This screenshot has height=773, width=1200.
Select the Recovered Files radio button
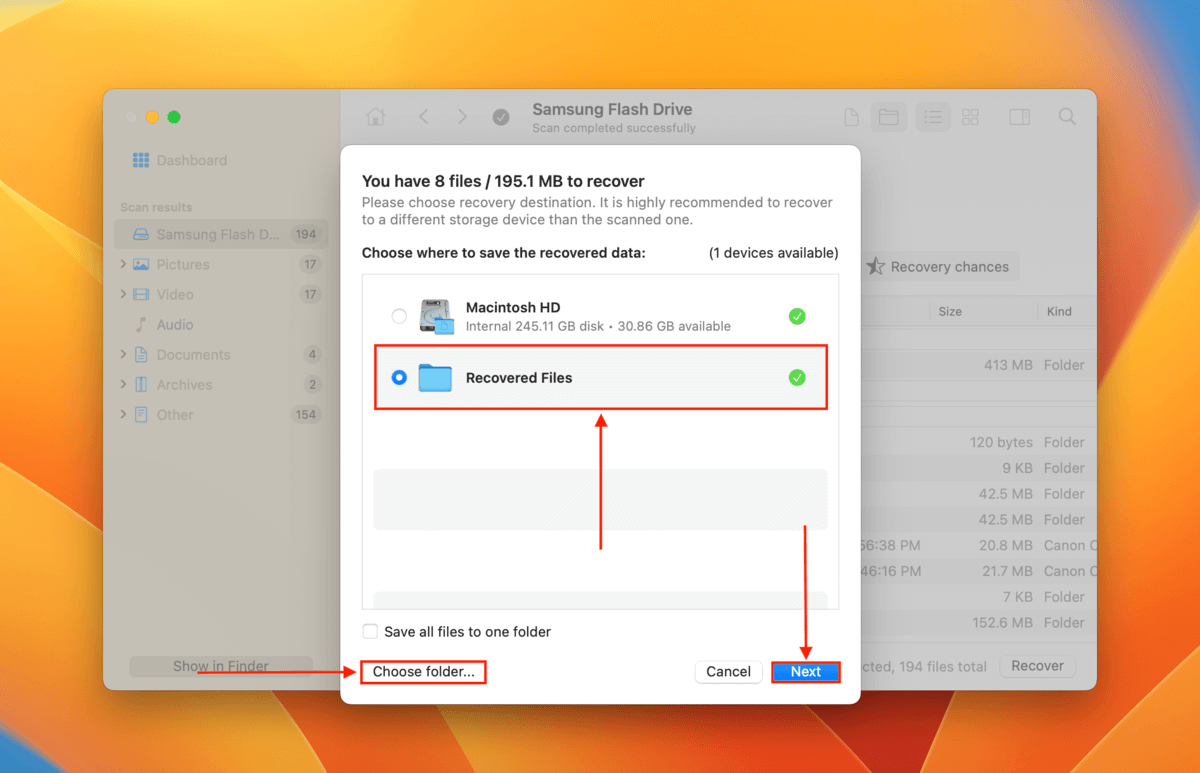click(x=399, y=378)
